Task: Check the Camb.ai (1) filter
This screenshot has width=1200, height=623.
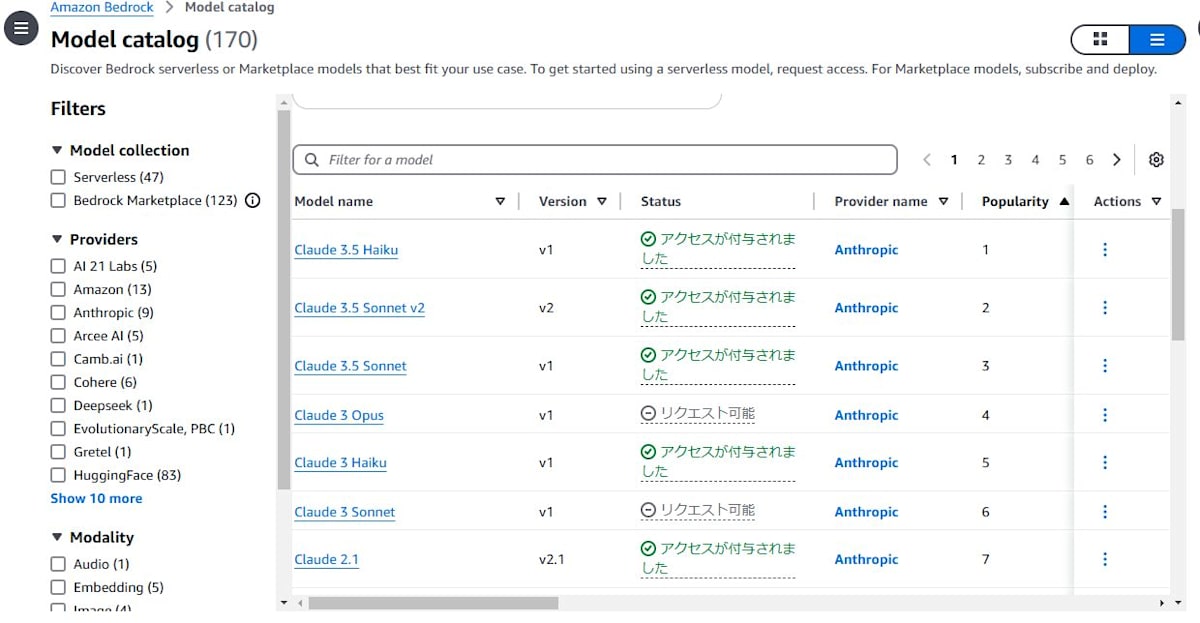Action: coord(58,359)
